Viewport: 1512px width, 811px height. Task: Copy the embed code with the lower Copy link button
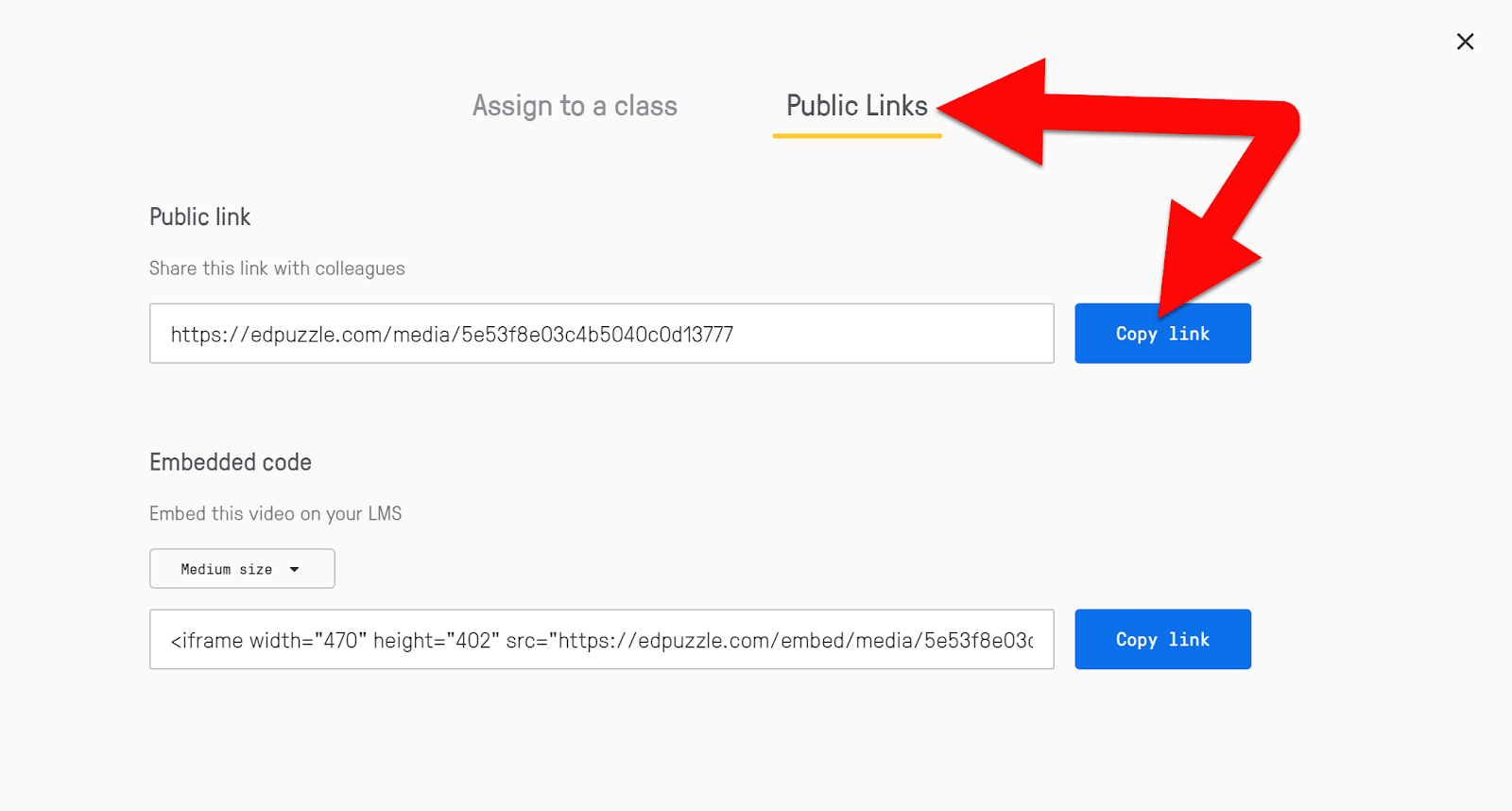1162,640
